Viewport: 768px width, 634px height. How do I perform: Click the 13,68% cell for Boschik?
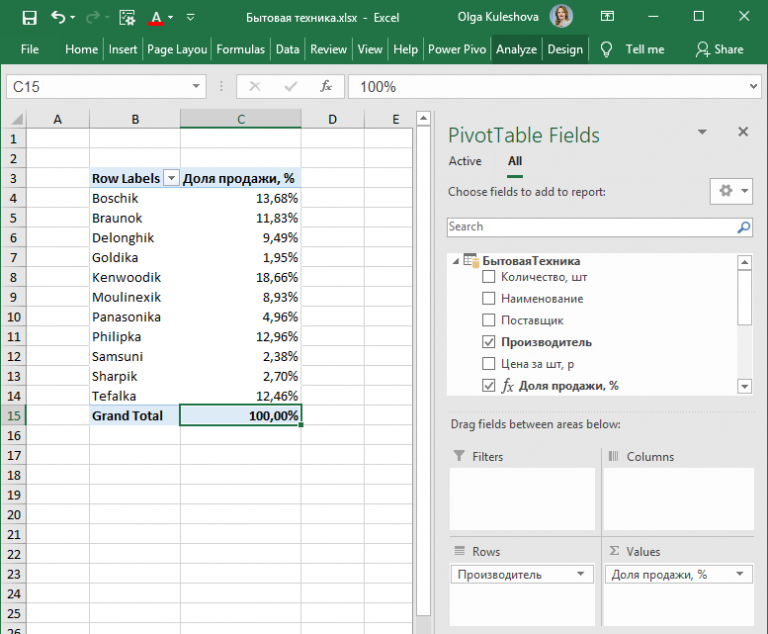pyautogui.click(x=240, y=198)
